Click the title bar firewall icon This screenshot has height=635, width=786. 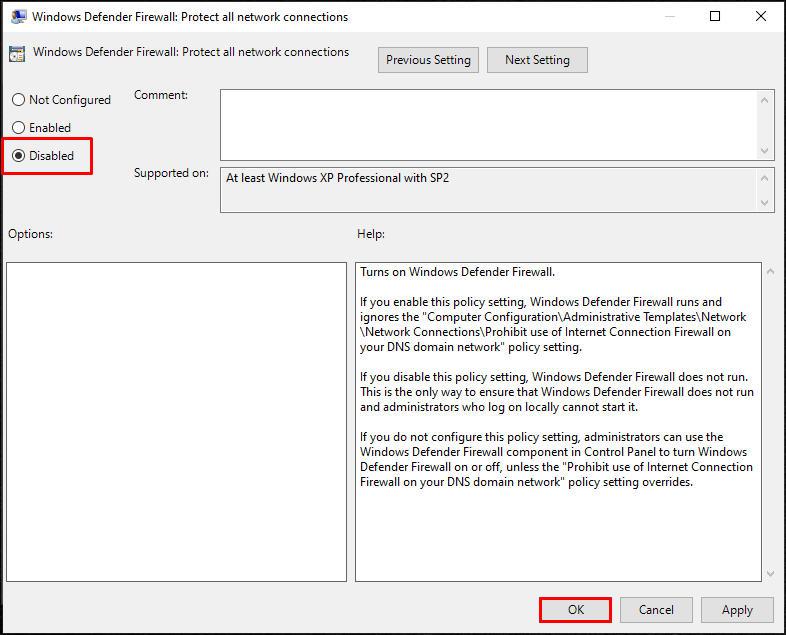[19, 17]
